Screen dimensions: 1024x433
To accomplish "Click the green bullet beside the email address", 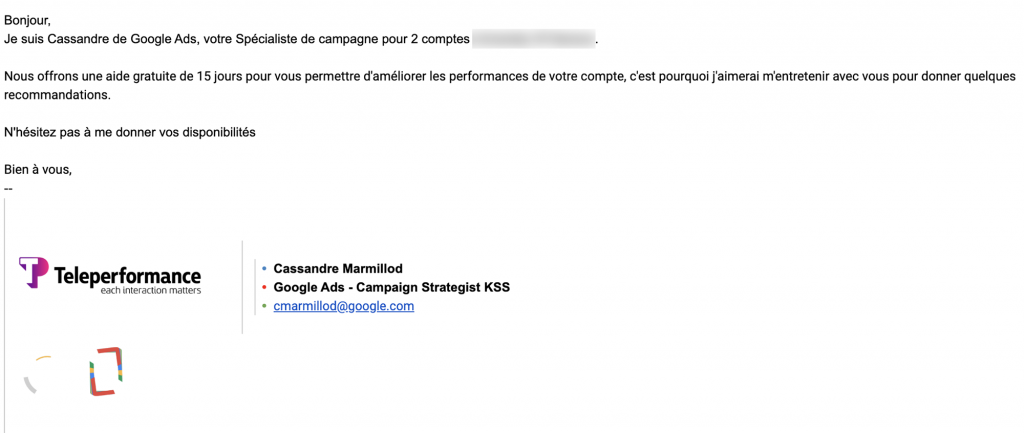I will (x=264, y=307).
